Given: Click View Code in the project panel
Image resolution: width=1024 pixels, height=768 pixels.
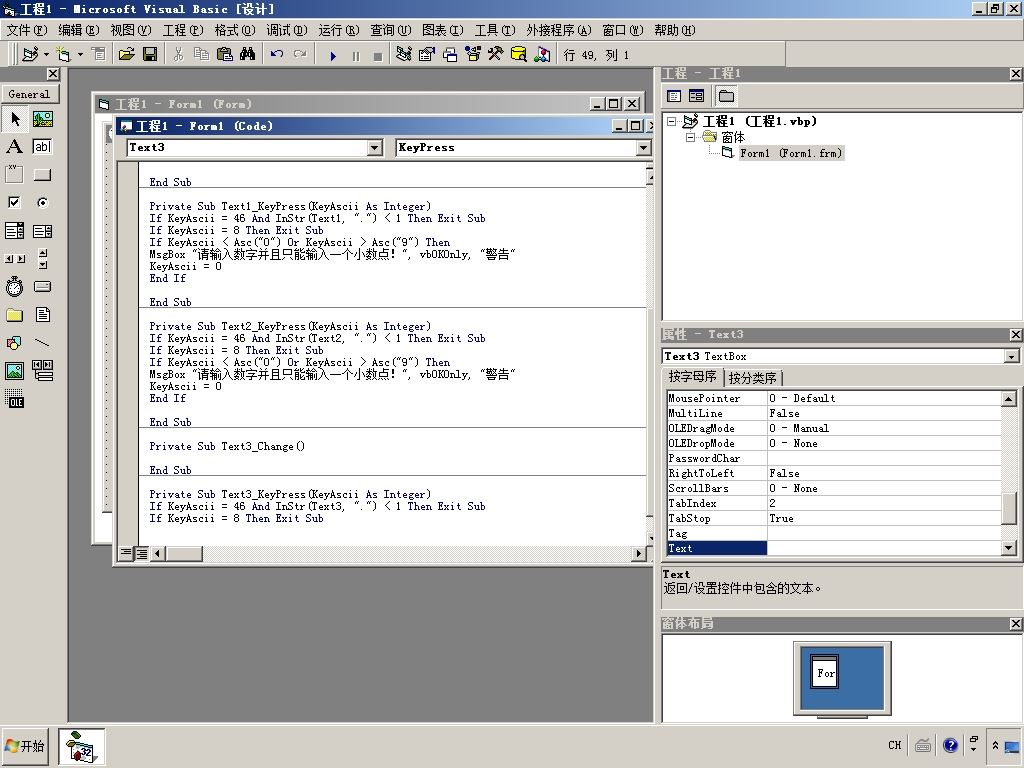Looking at the screenshot, I should click(674, 96).
